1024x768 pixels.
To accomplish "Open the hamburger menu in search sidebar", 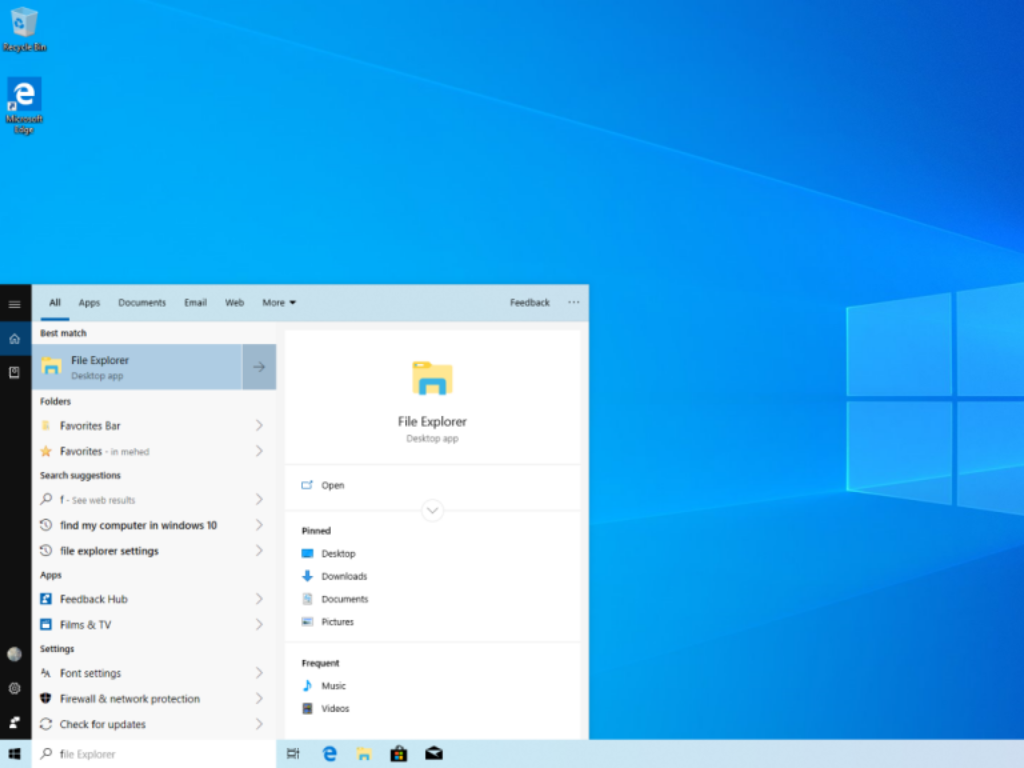I will click(x=15, y=304).
